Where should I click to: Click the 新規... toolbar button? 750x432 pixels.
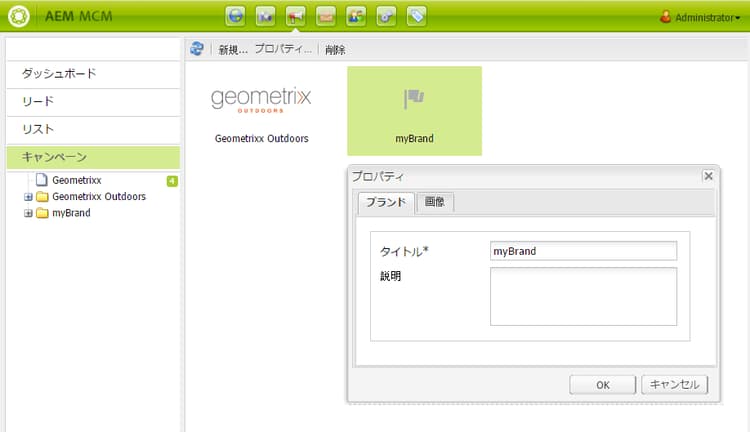coord(233,49)
